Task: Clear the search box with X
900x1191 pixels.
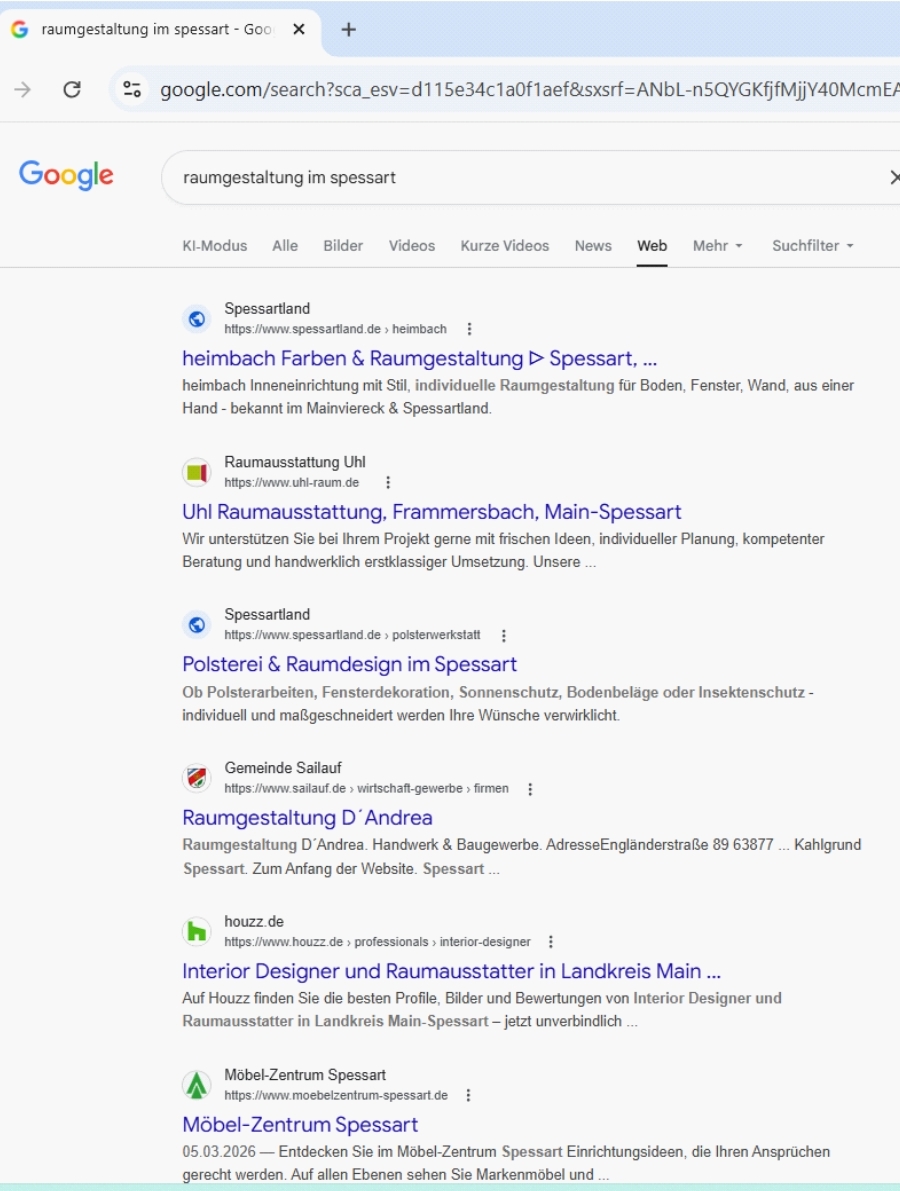Action: [x=893, y=178]
